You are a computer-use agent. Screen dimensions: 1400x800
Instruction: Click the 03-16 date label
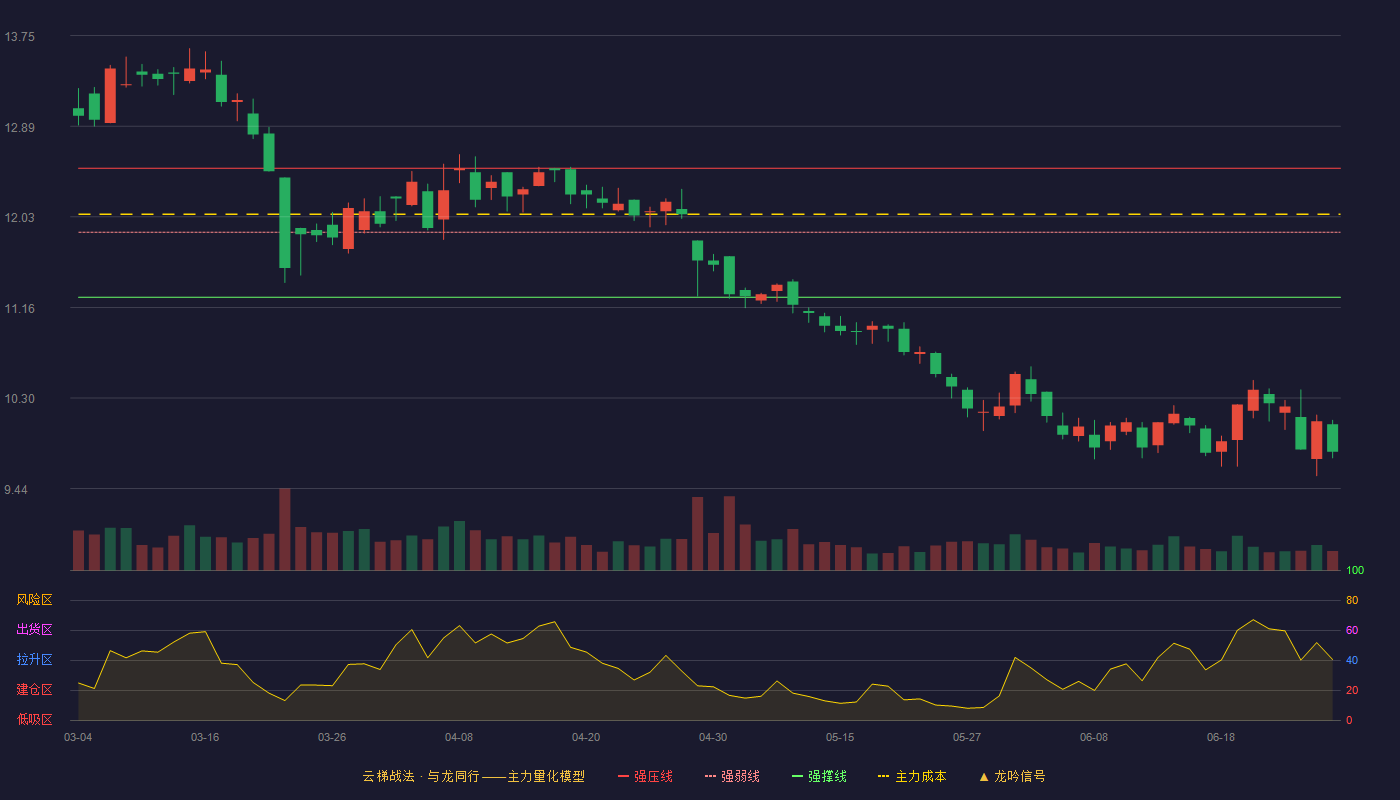coord(205,737)
